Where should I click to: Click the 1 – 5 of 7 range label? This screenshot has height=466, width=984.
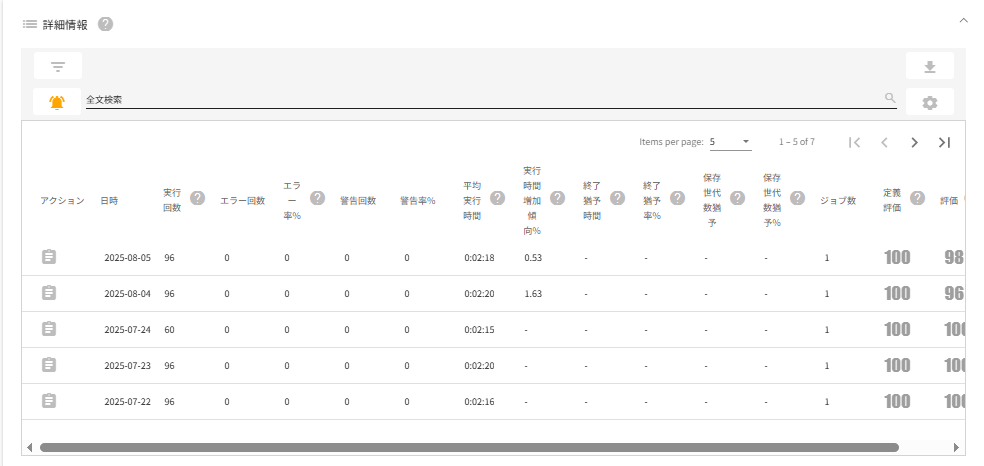[797, 142]
